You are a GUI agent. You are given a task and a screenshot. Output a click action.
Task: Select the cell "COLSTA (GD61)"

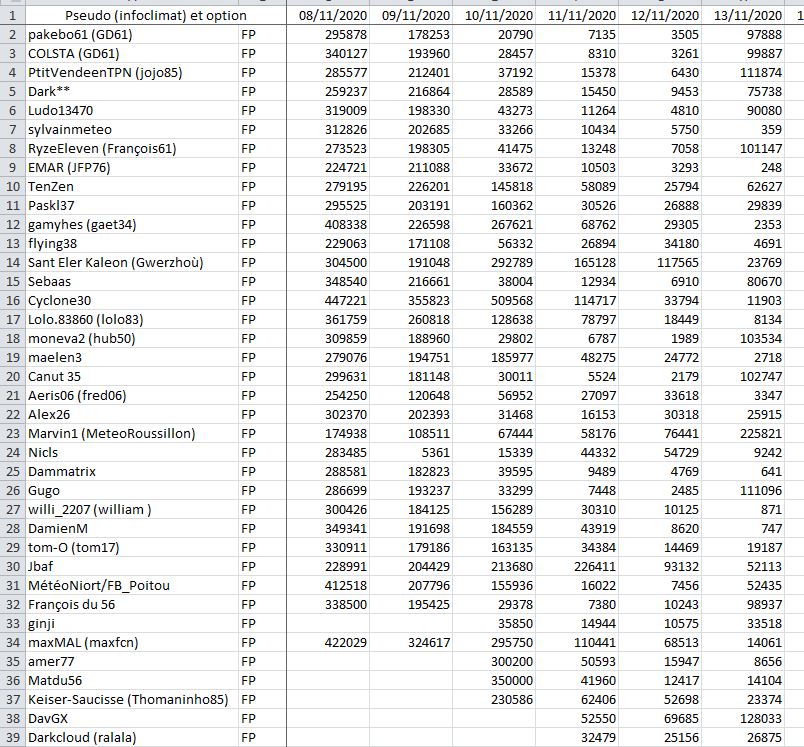[x=132, y=54]
